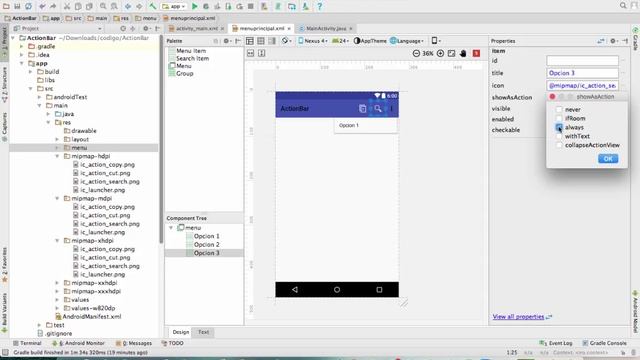
Task: Select Opcion 2 in Component Tree
Action: (207, 244)
